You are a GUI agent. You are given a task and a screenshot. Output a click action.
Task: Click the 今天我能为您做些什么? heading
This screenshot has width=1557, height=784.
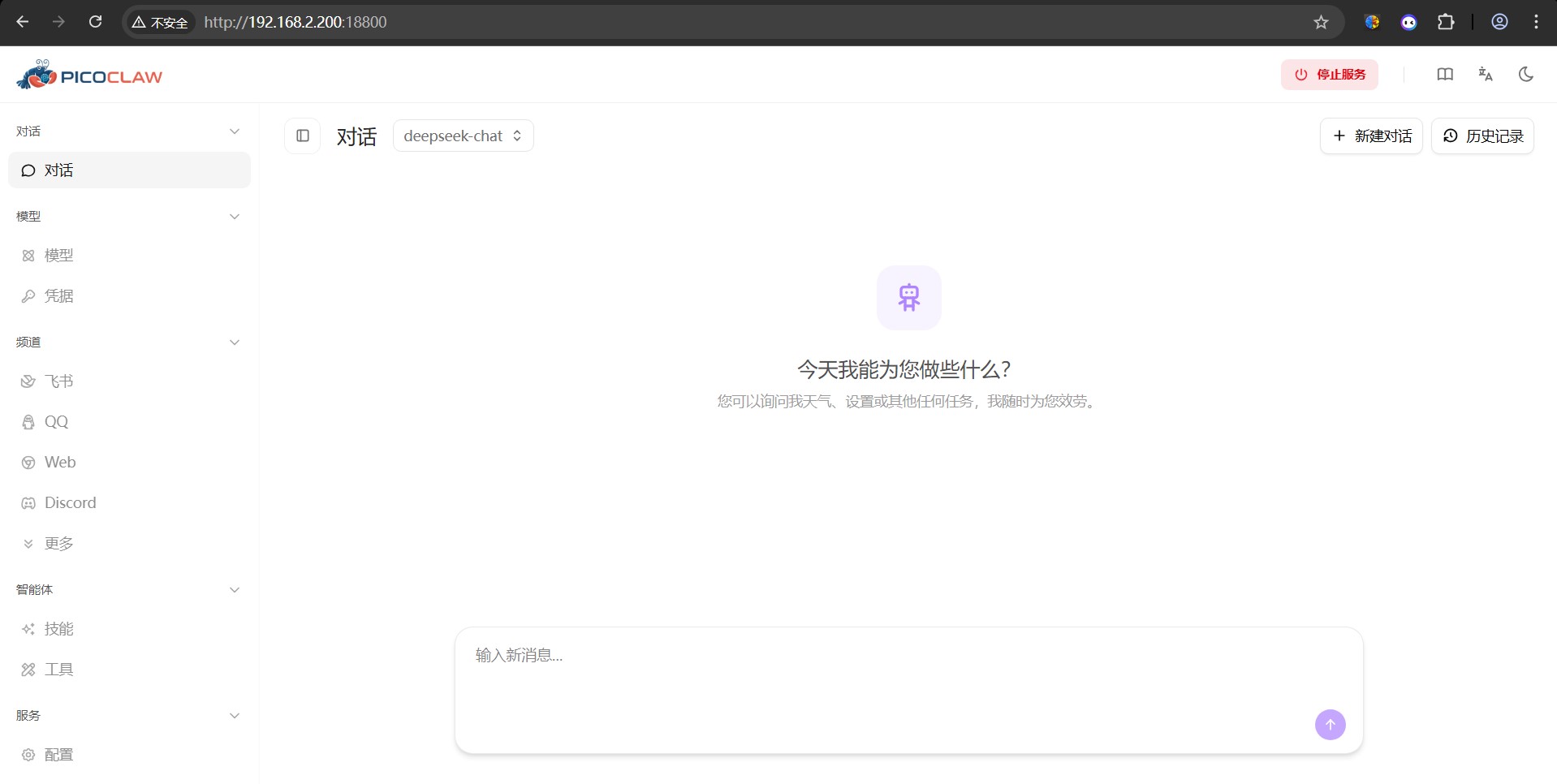(904, 370)
